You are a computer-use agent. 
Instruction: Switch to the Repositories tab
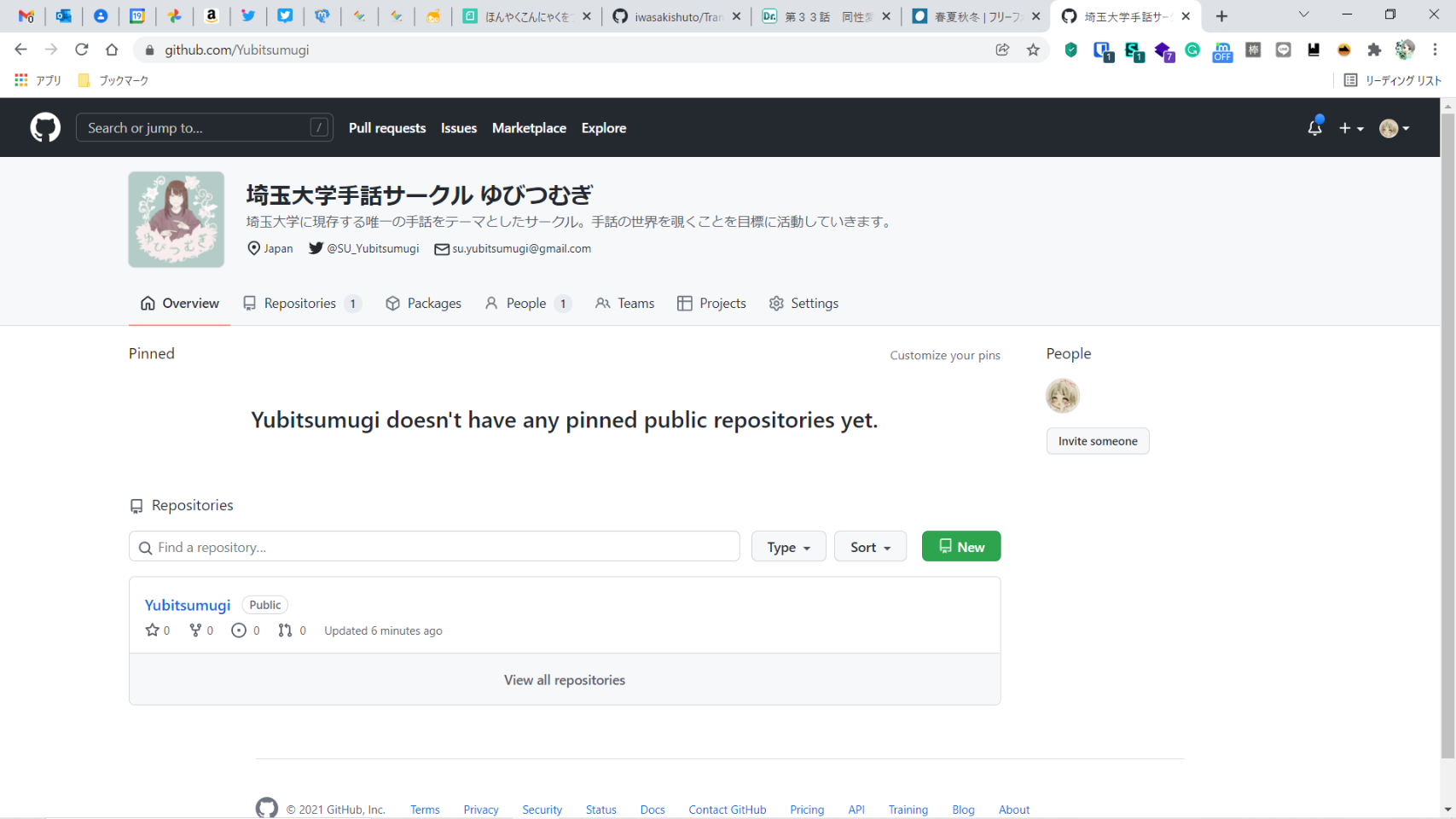[x=301, y=304]
